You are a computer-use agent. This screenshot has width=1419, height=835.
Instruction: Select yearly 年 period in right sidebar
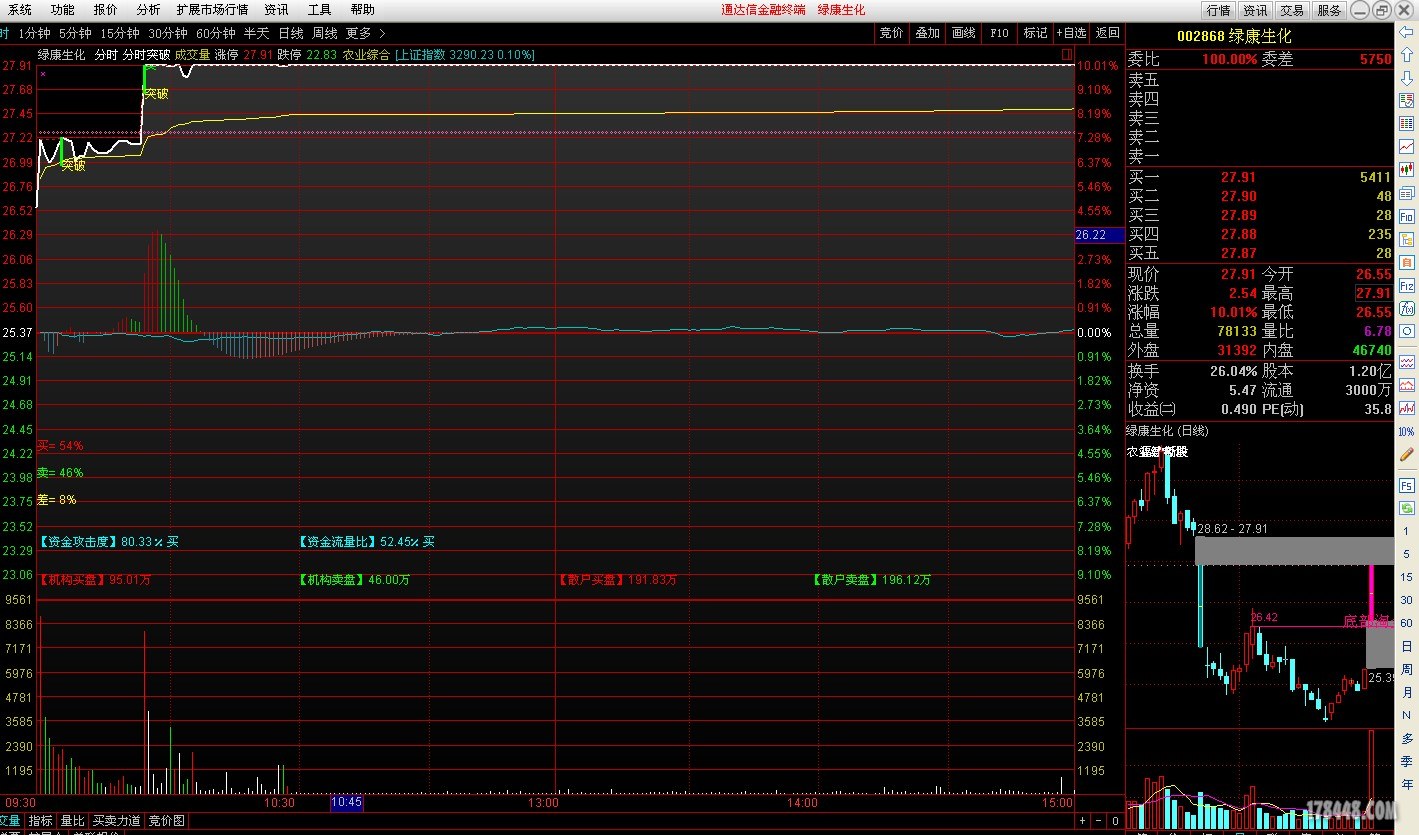[x=1407, y=784]
